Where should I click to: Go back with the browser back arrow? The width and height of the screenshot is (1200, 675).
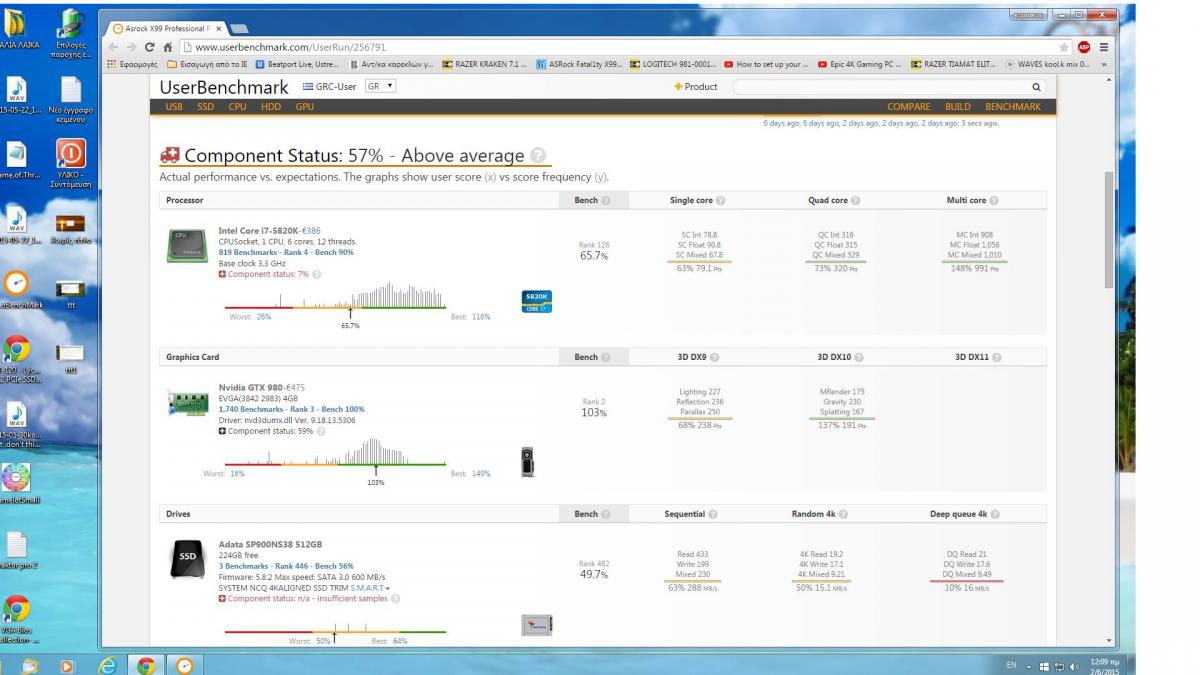click(113, 47)
